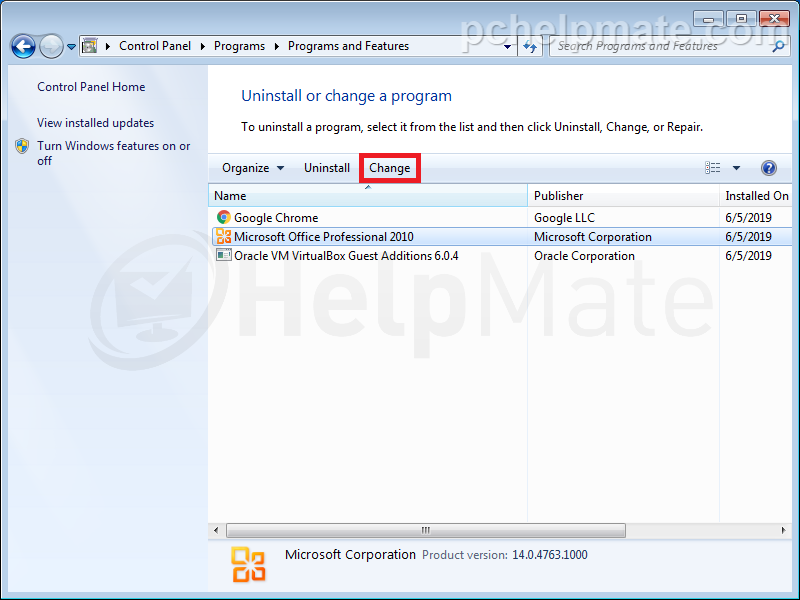Viewport: 800px width, 600px height.
Task: Open the view options dropdown arrow
Action: pyautogui.click(x=736, y=168)
